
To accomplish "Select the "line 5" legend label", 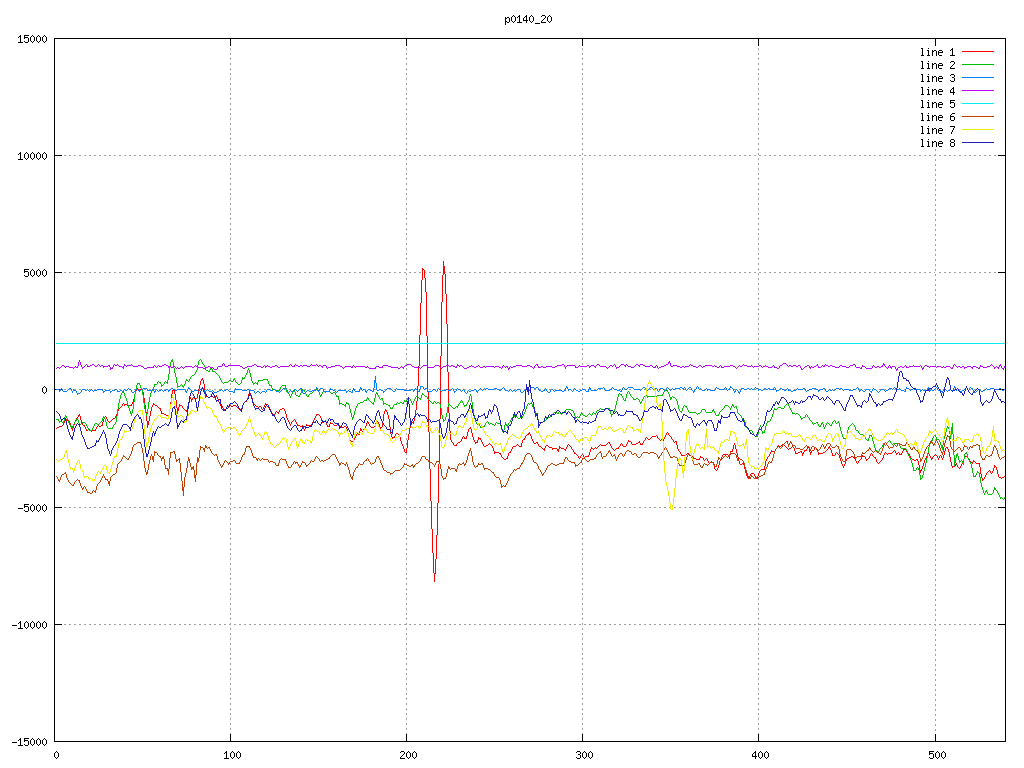I will click(x=937, y=104).
